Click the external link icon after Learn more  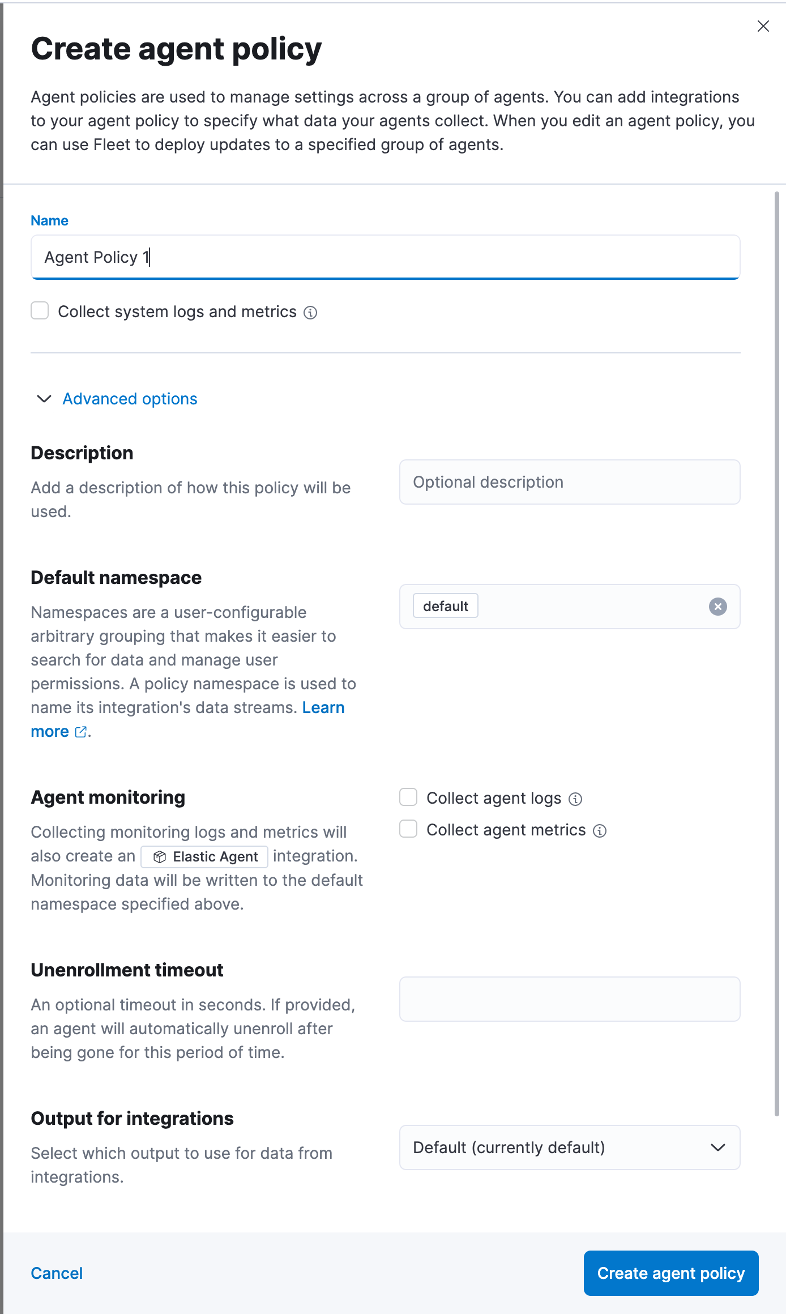(x=80, y=732)
